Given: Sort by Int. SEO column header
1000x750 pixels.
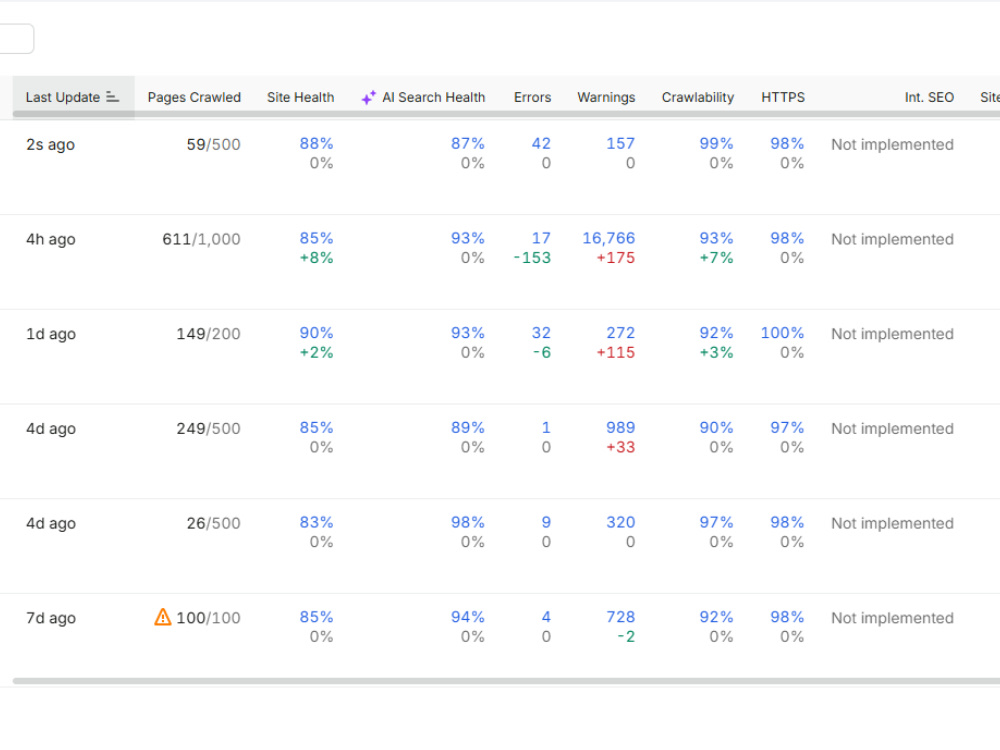Looking at the screenshot, I should 929,97.
